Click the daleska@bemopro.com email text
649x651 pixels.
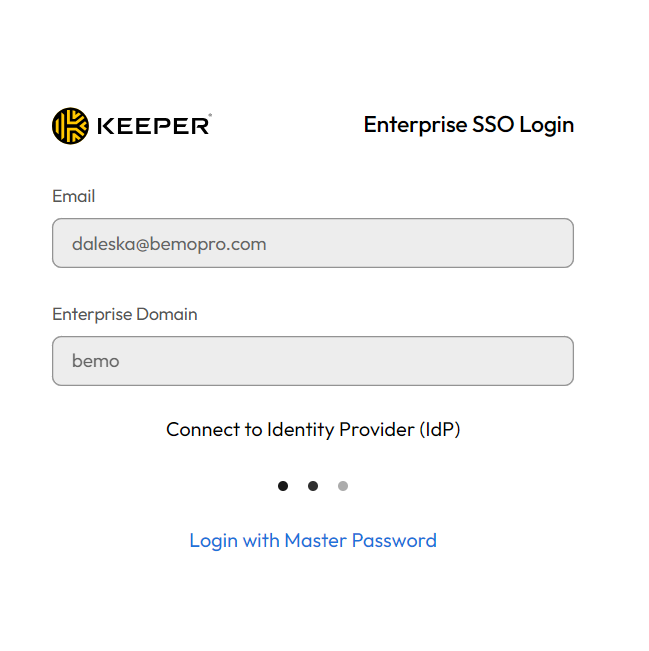coord(169,243)
